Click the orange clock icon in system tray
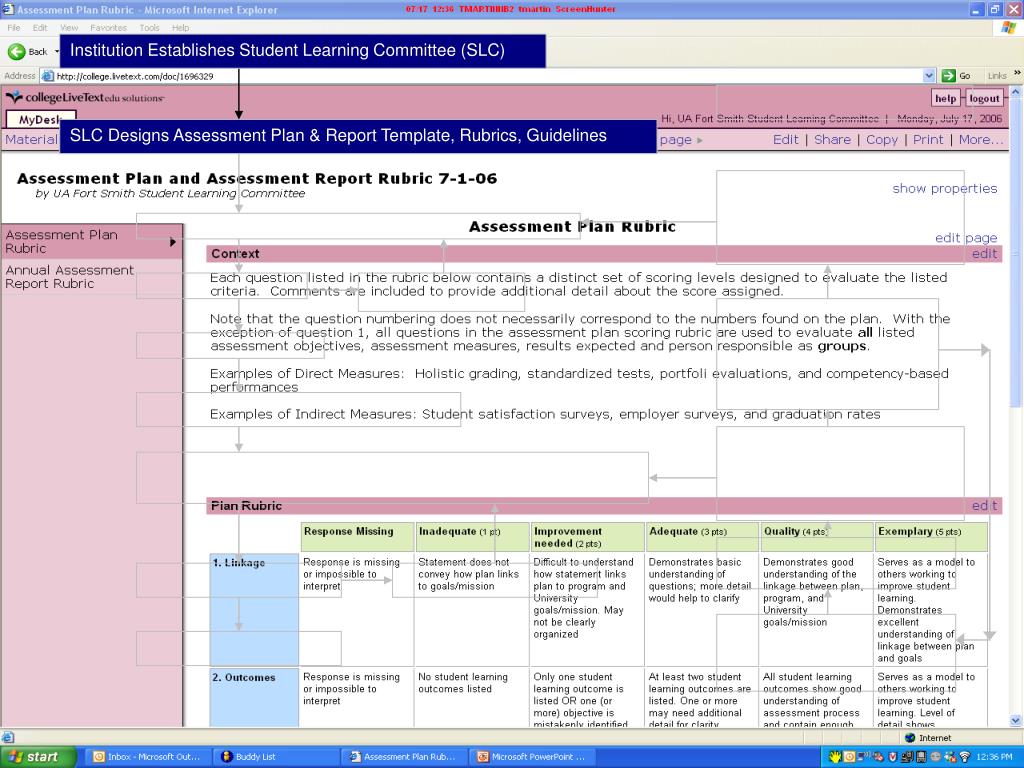Viewport: 1024px width, 768px height. [x=849, y=758]
